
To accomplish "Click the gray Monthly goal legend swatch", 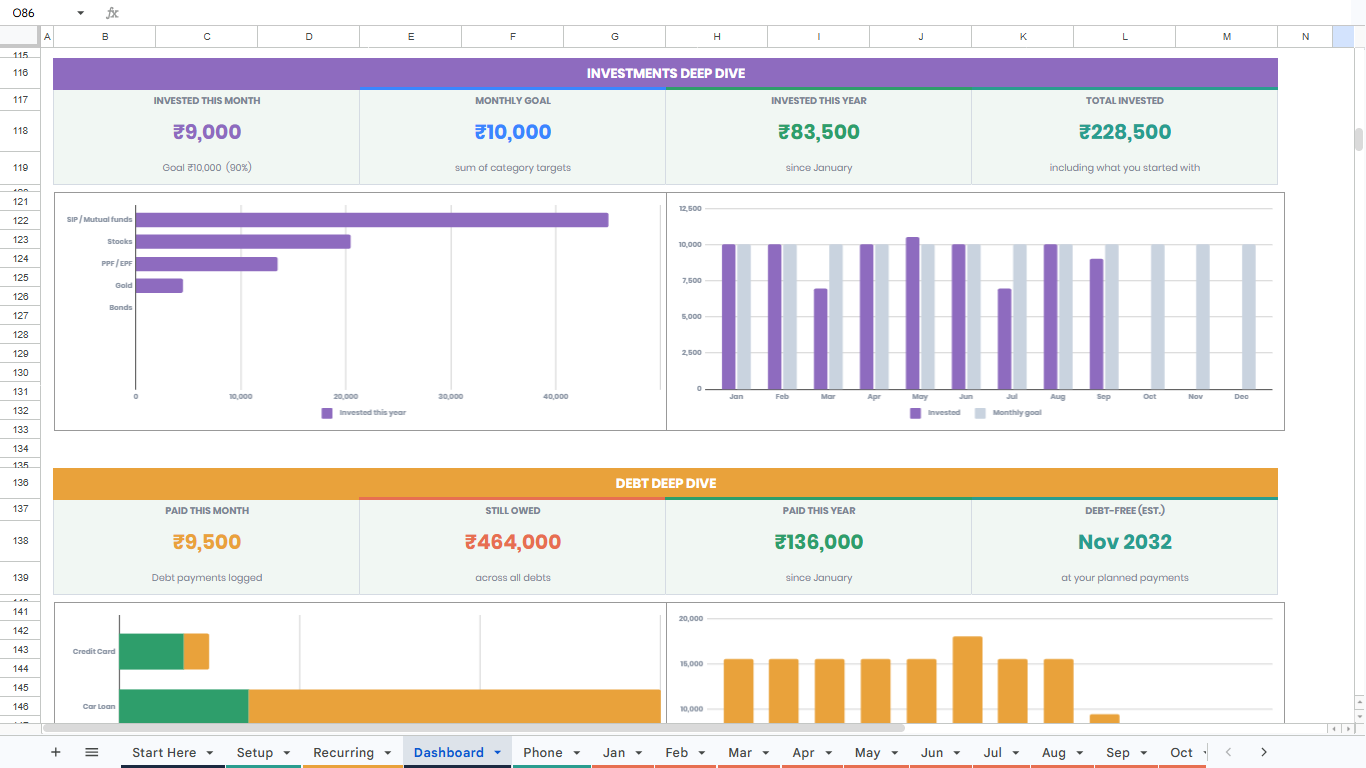I will (980, 413).
